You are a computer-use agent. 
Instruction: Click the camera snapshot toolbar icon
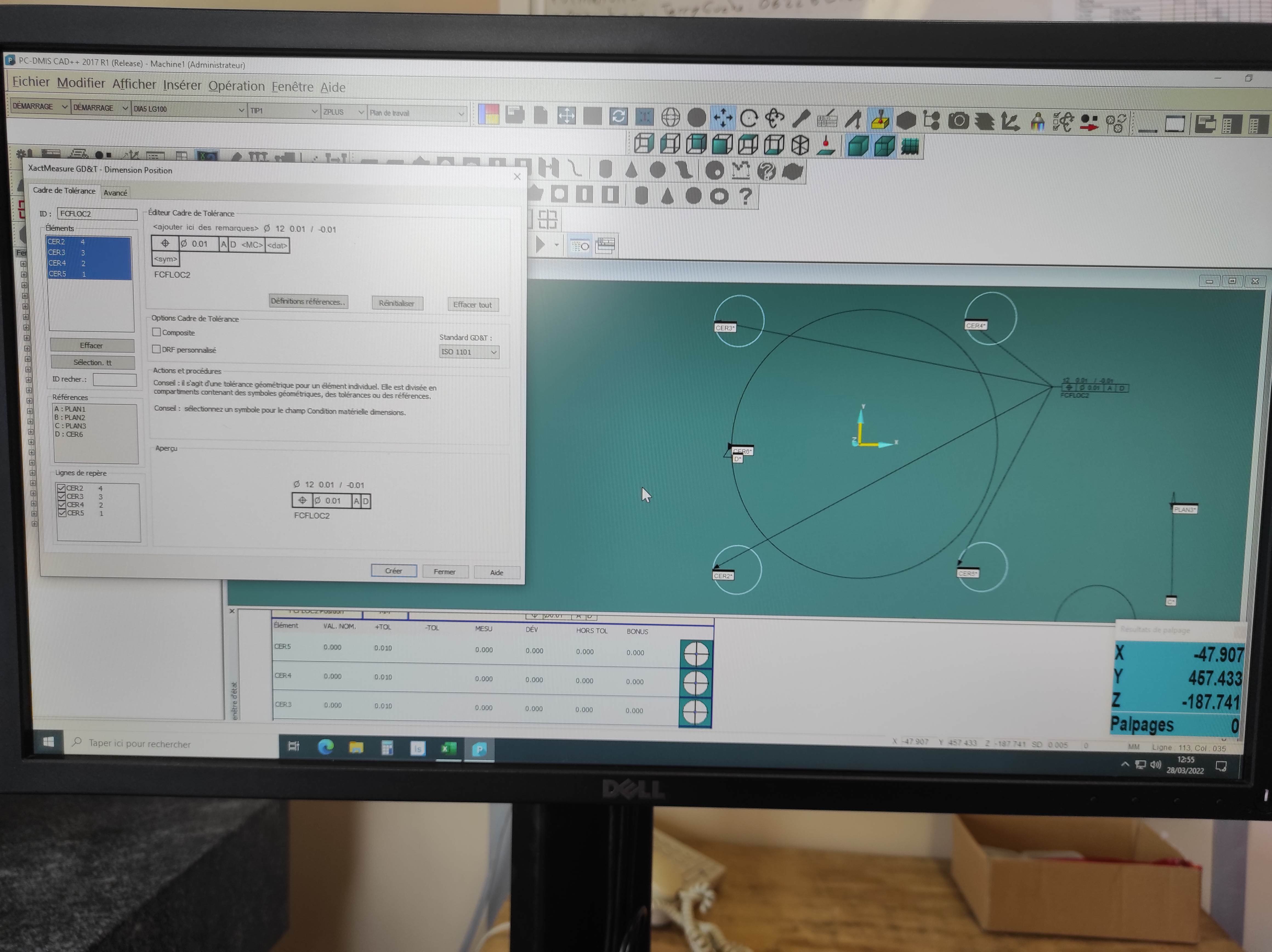pos(958,121)
